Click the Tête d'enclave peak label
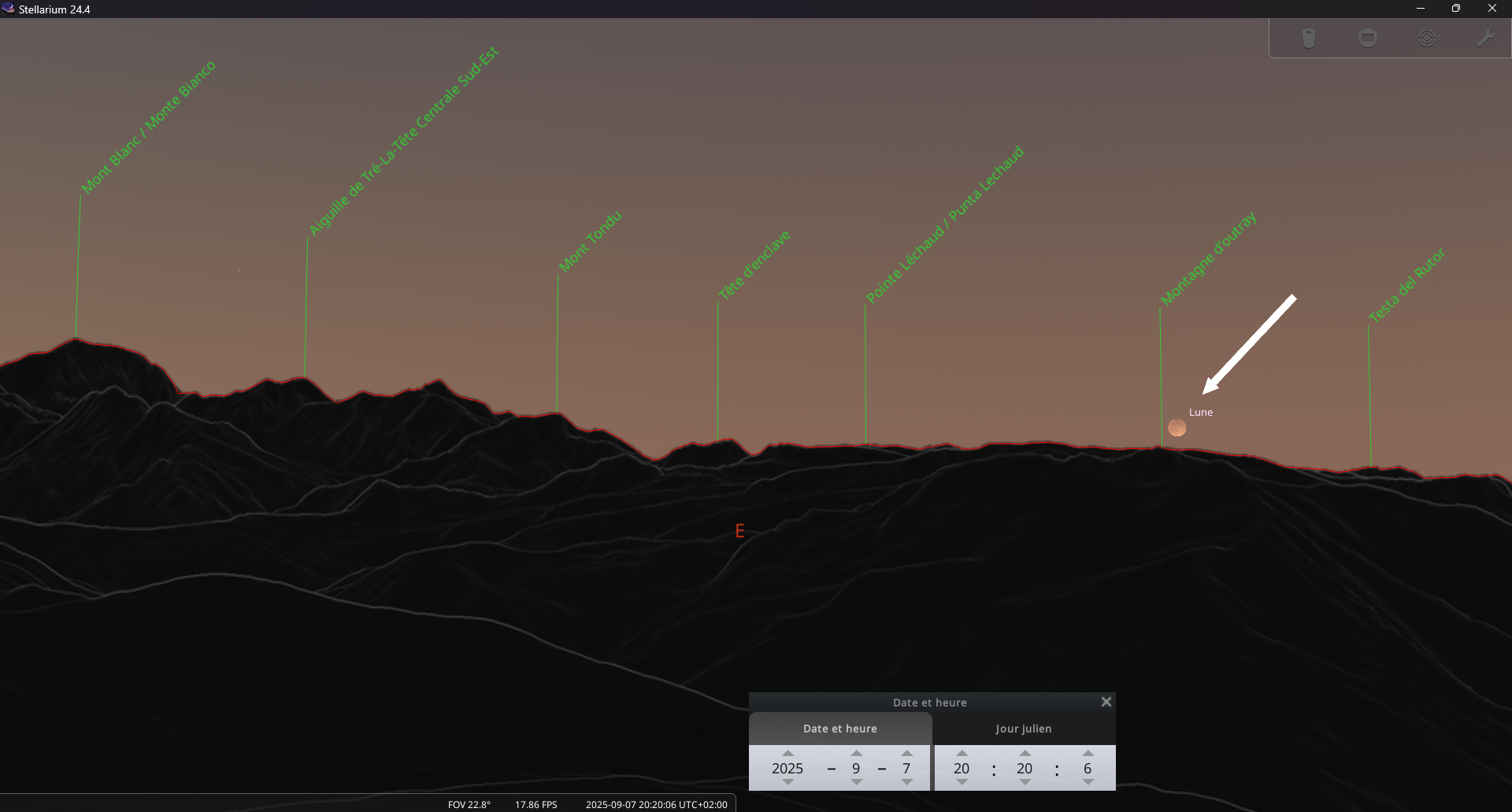The image size is (1512, 812). tap(754, 265)
